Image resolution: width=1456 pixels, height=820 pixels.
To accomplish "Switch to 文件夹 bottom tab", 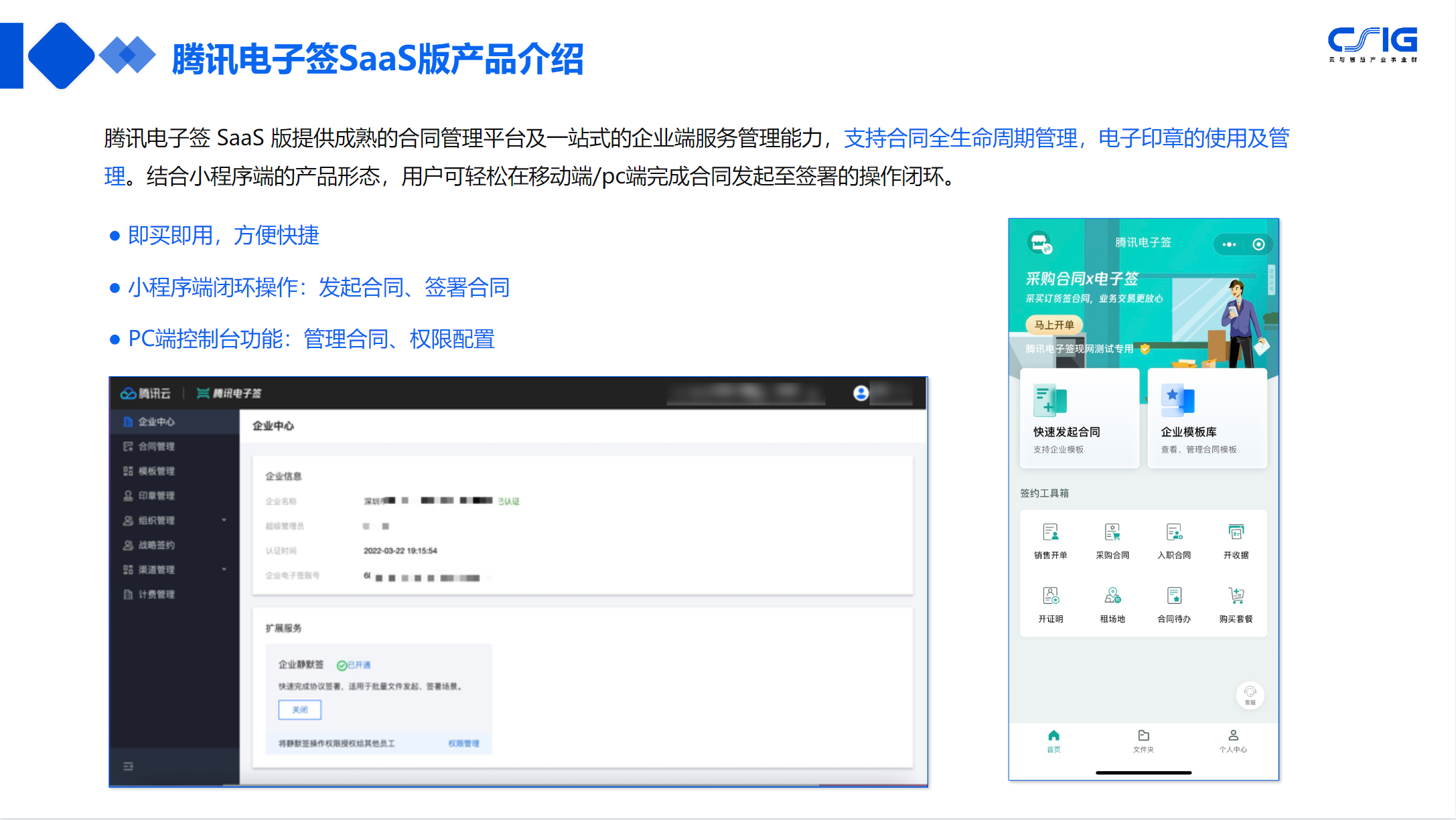I will [x=1143, y=741].
